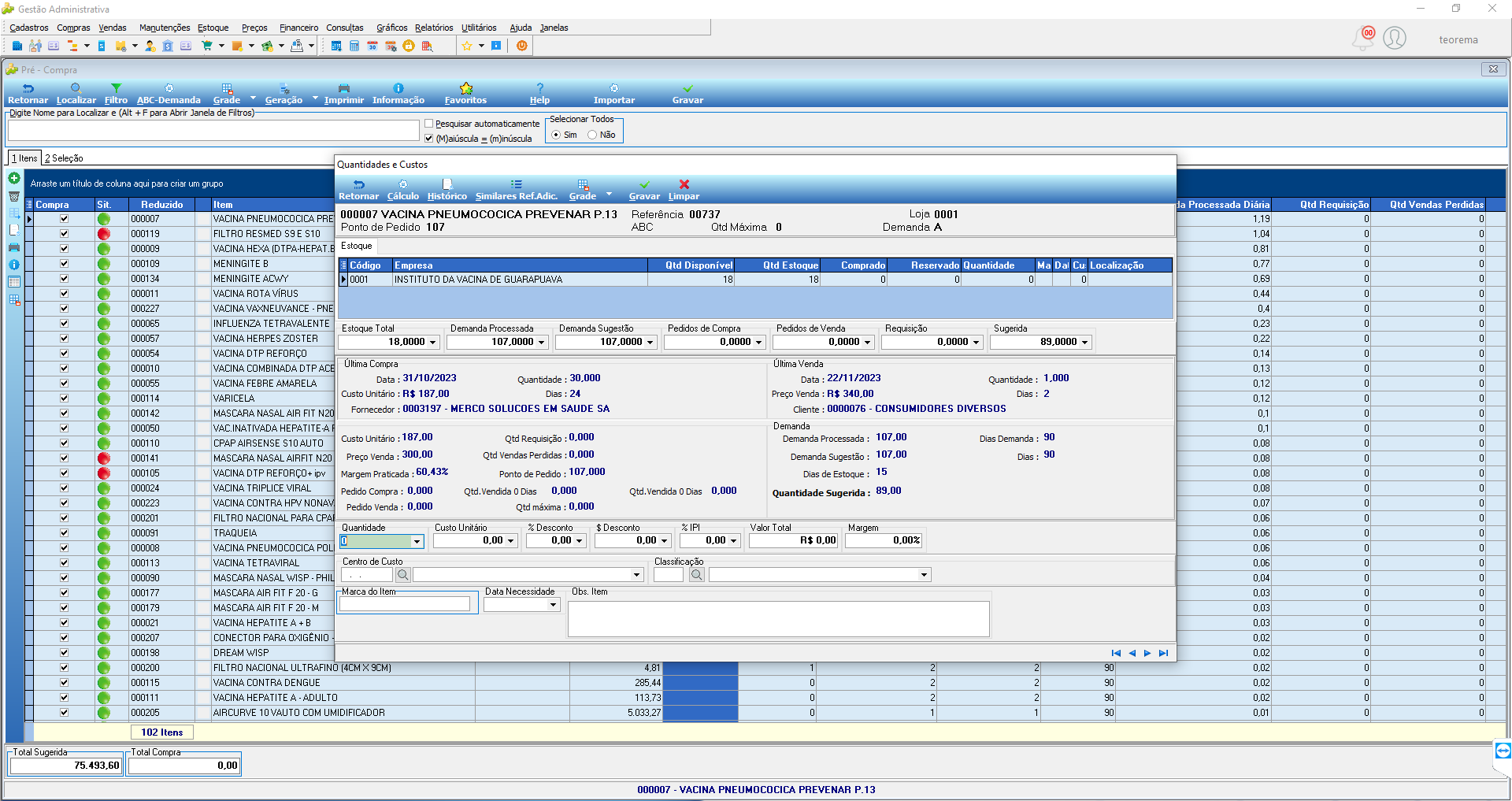Select the Não radio button
Viewport: 1512px width, 801px height.
click(592, 135)
